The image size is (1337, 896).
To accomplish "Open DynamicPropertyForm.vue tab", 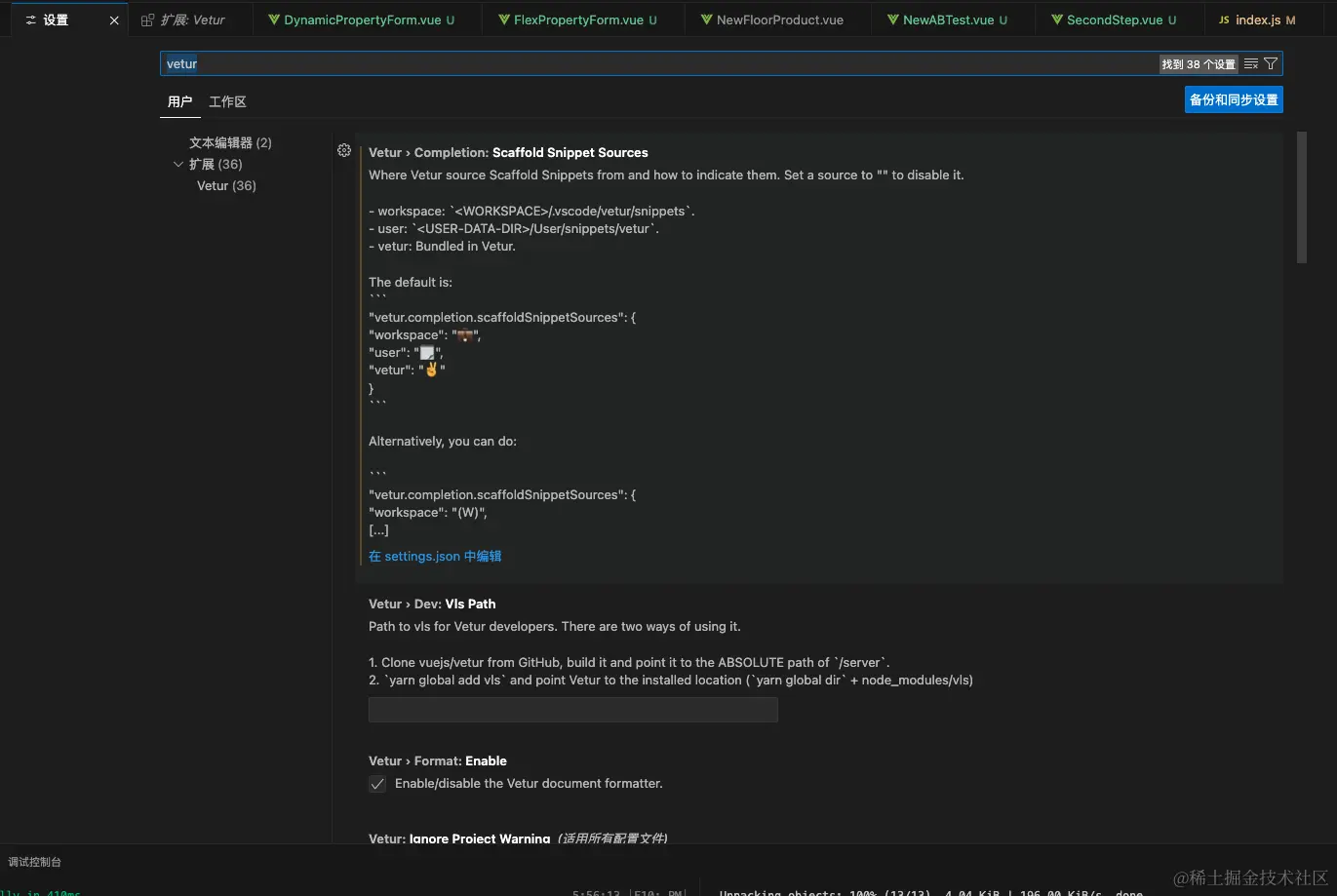I will pos(367,19).
